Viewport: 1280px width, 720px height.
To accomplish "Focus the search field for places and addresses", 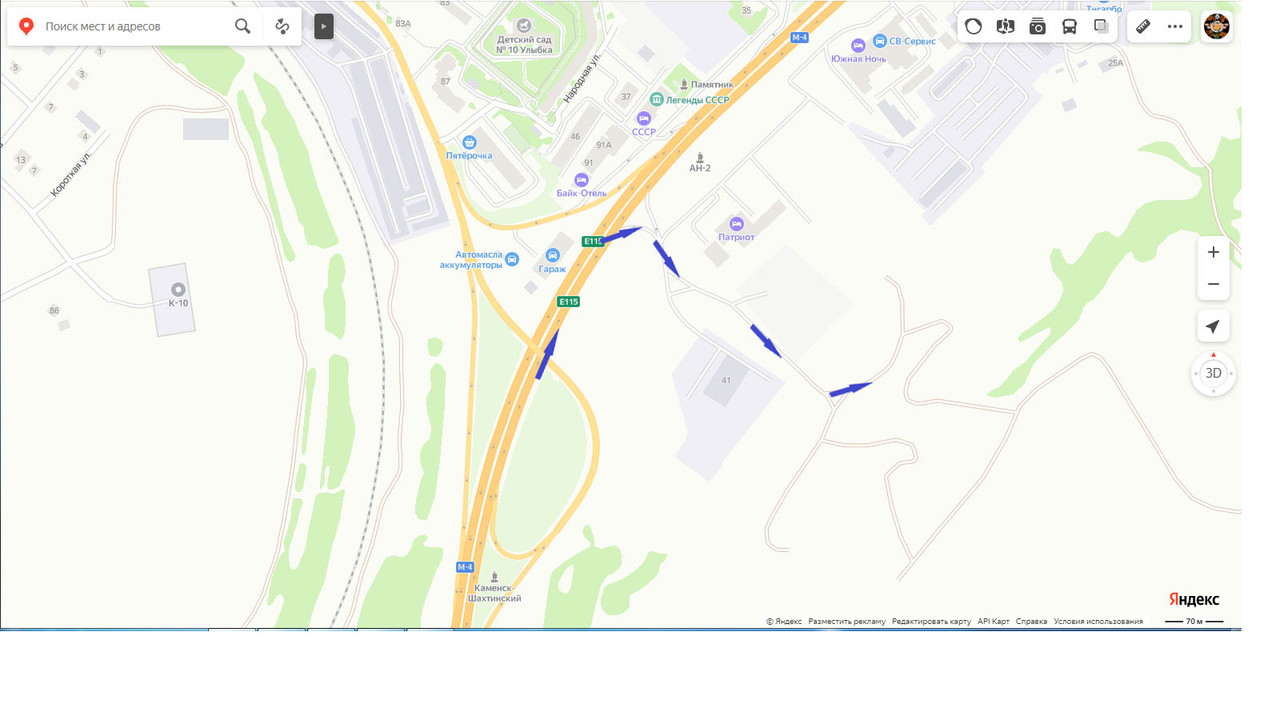I will (x=135, y=26).
